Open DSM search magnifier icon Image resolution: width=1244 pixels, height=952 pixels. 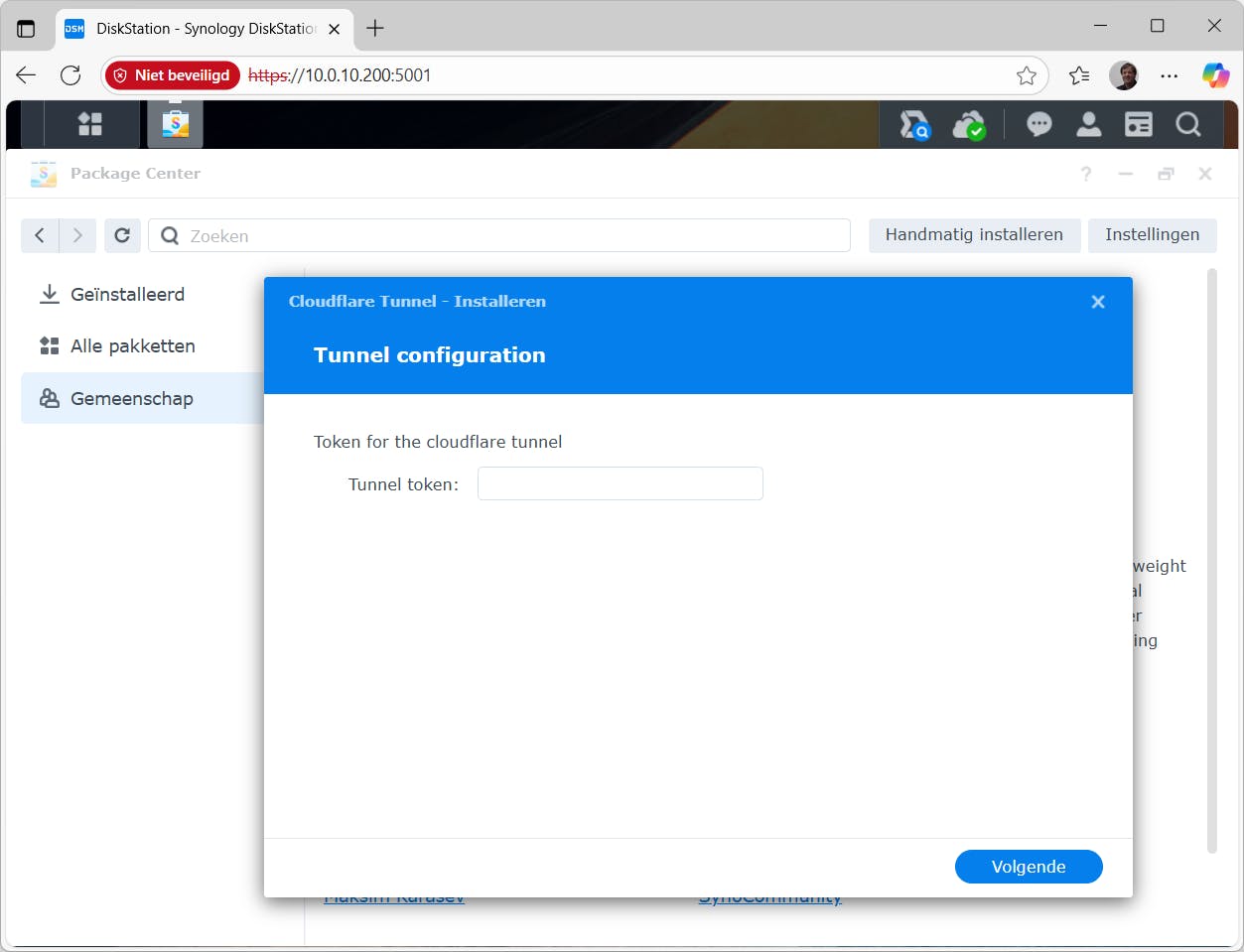click(x=1188, y=124)
